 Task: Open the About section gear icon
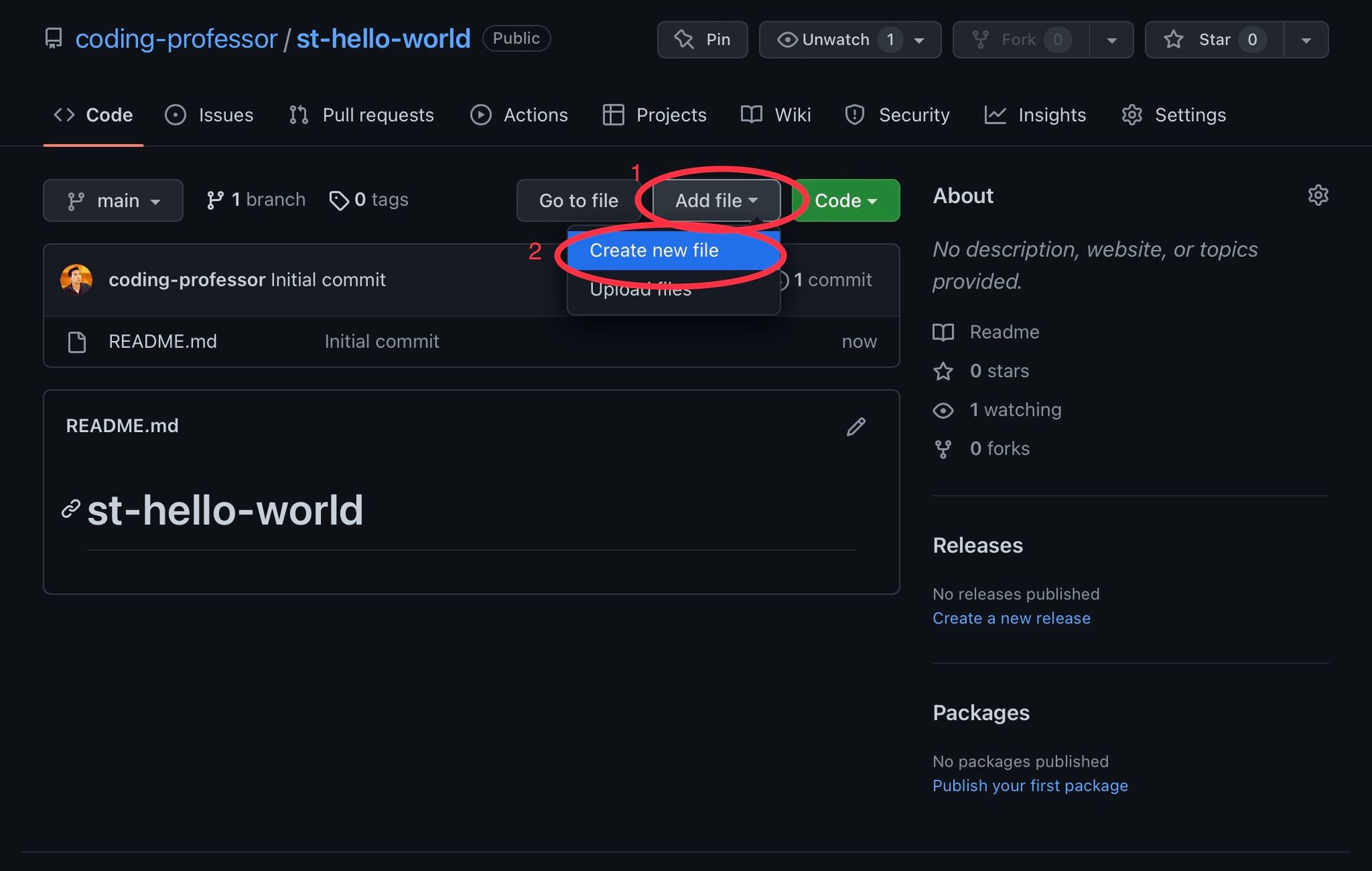tap(1317, 195)
